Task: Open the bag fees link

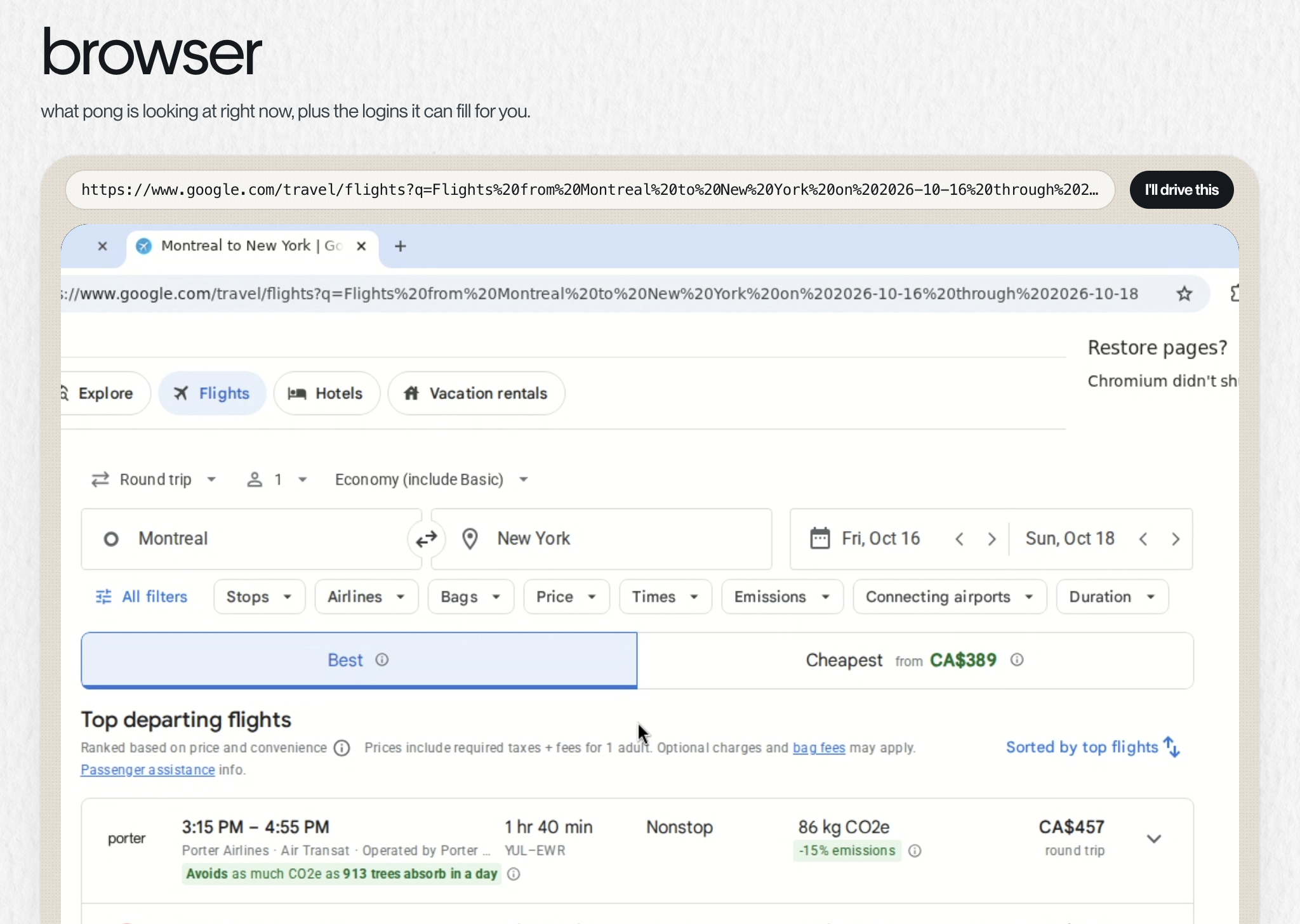Action: tap(819, 748)
